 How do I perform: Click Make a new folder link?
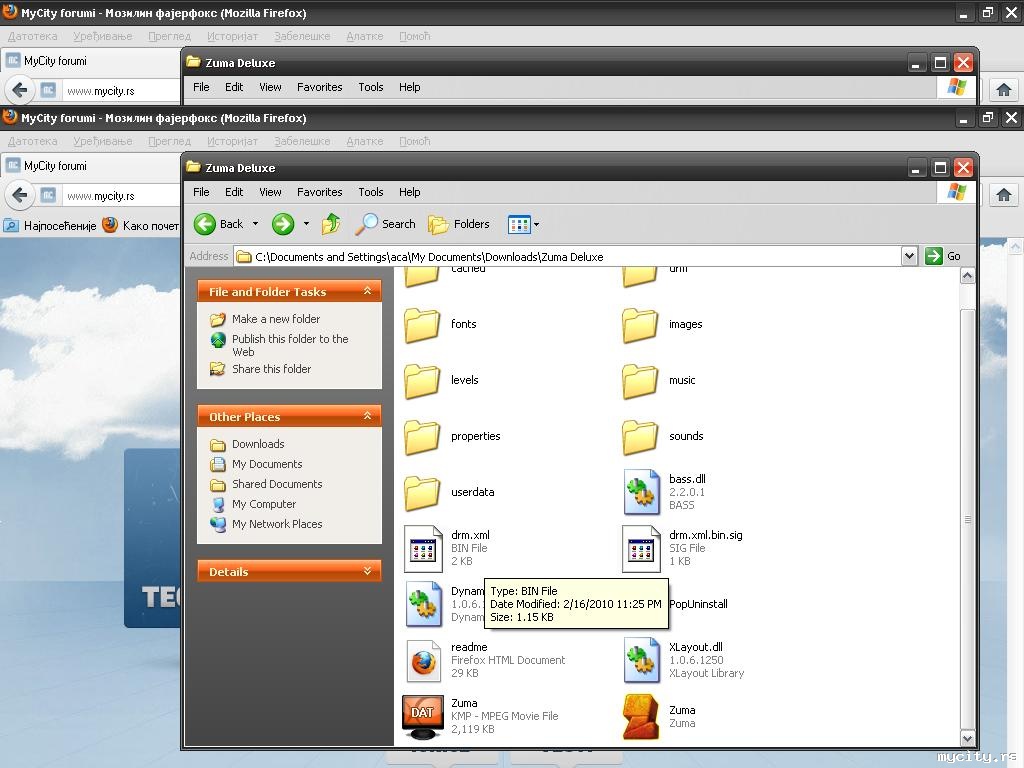[276, 319]
